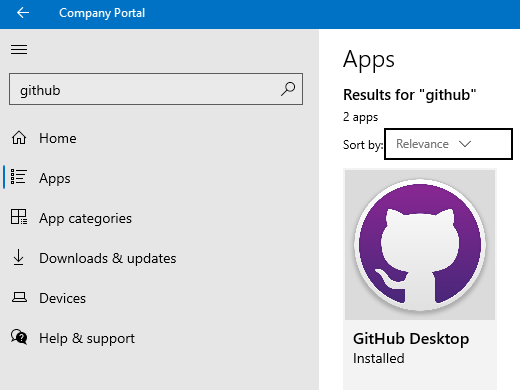This screenshot has height=390, width=520.
Task: Click the house icon for Home
Action: point(19,138)
